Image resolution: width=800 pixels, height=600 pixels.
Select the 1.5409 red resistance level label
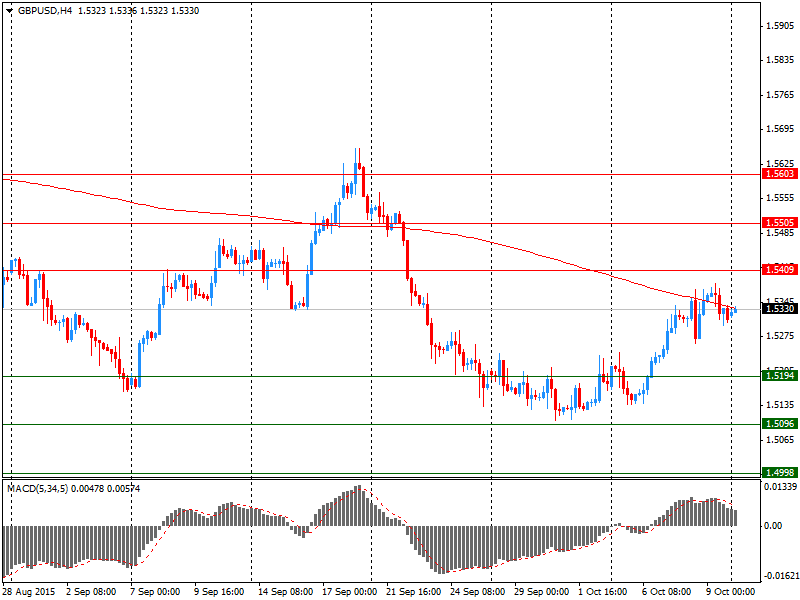(779, 269)
